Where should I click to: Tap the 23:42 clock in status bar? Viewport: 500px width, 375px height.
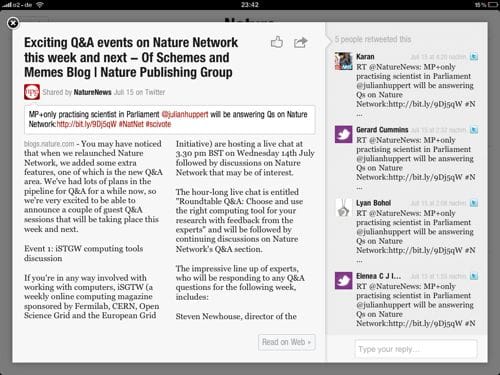[x=250, y=5]
